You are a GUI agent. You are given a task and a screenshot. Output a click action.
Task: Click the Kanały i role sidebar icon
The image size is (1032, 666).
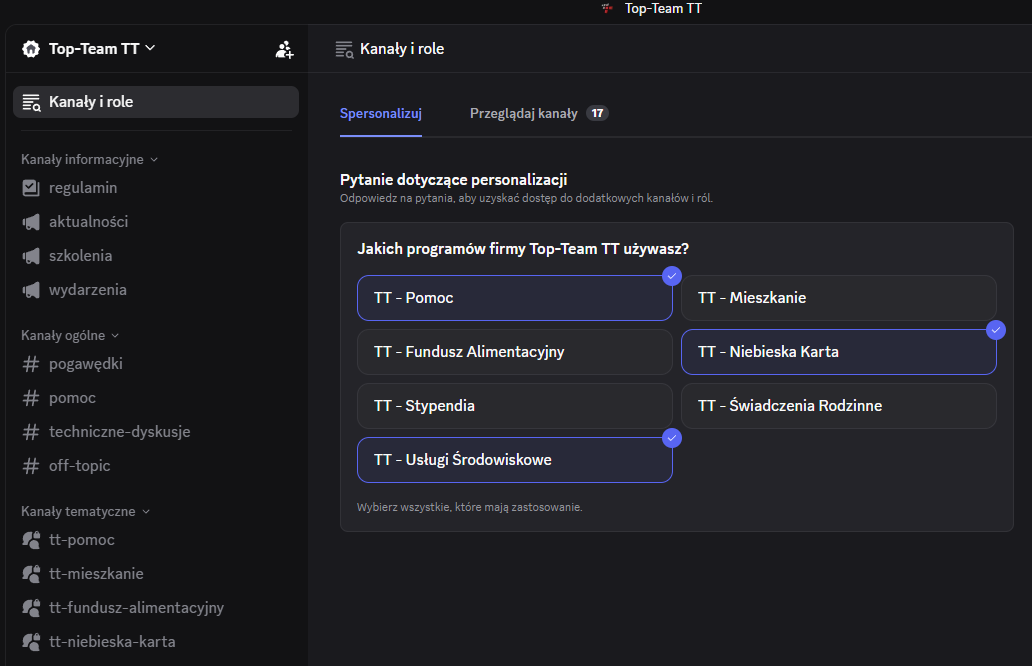(32, 102)
